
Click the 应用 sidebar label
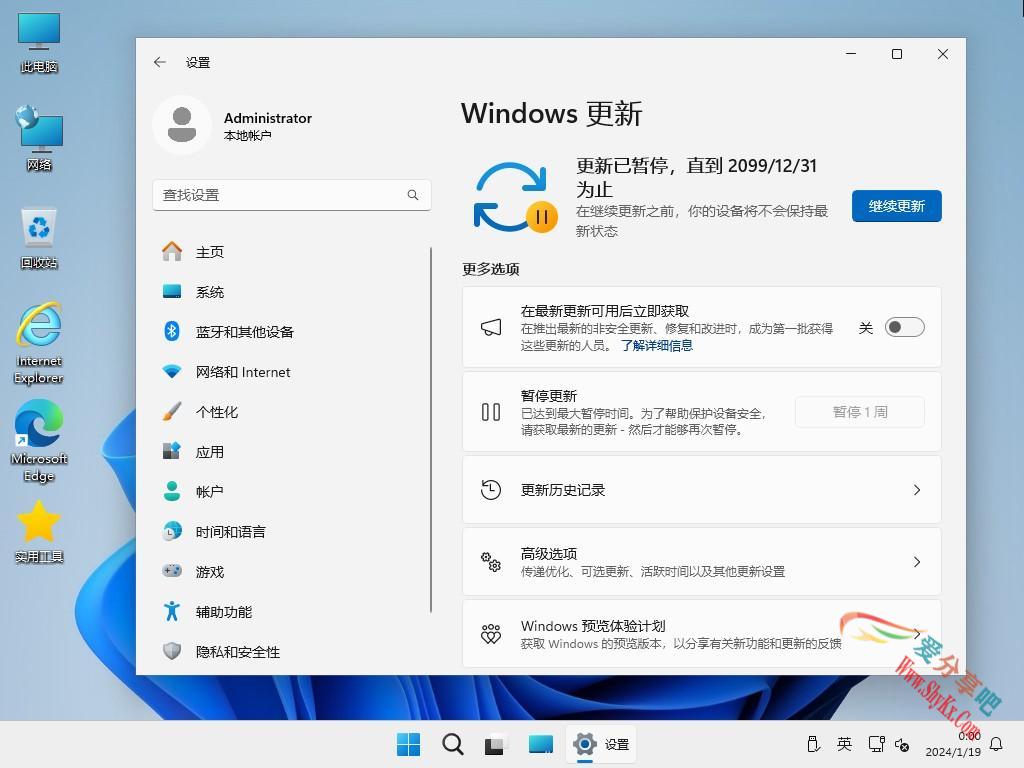click(210, 451)
